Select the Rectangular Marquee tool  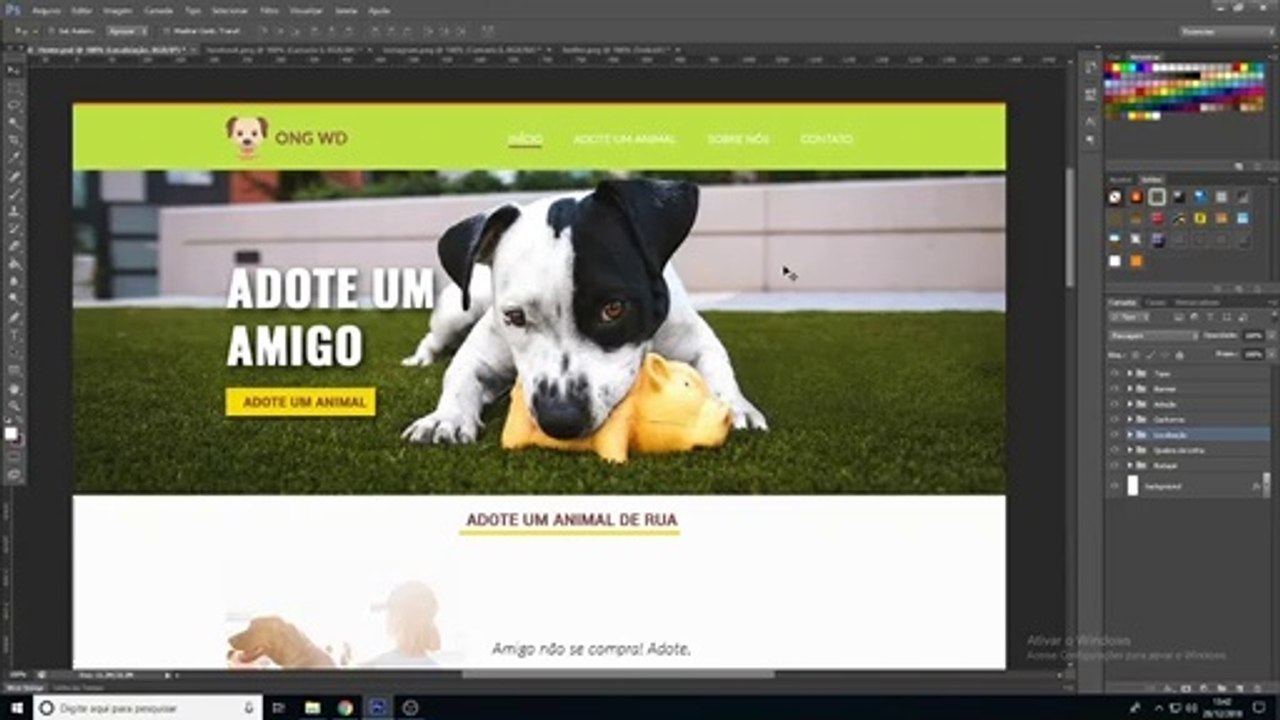coord(14,87)
